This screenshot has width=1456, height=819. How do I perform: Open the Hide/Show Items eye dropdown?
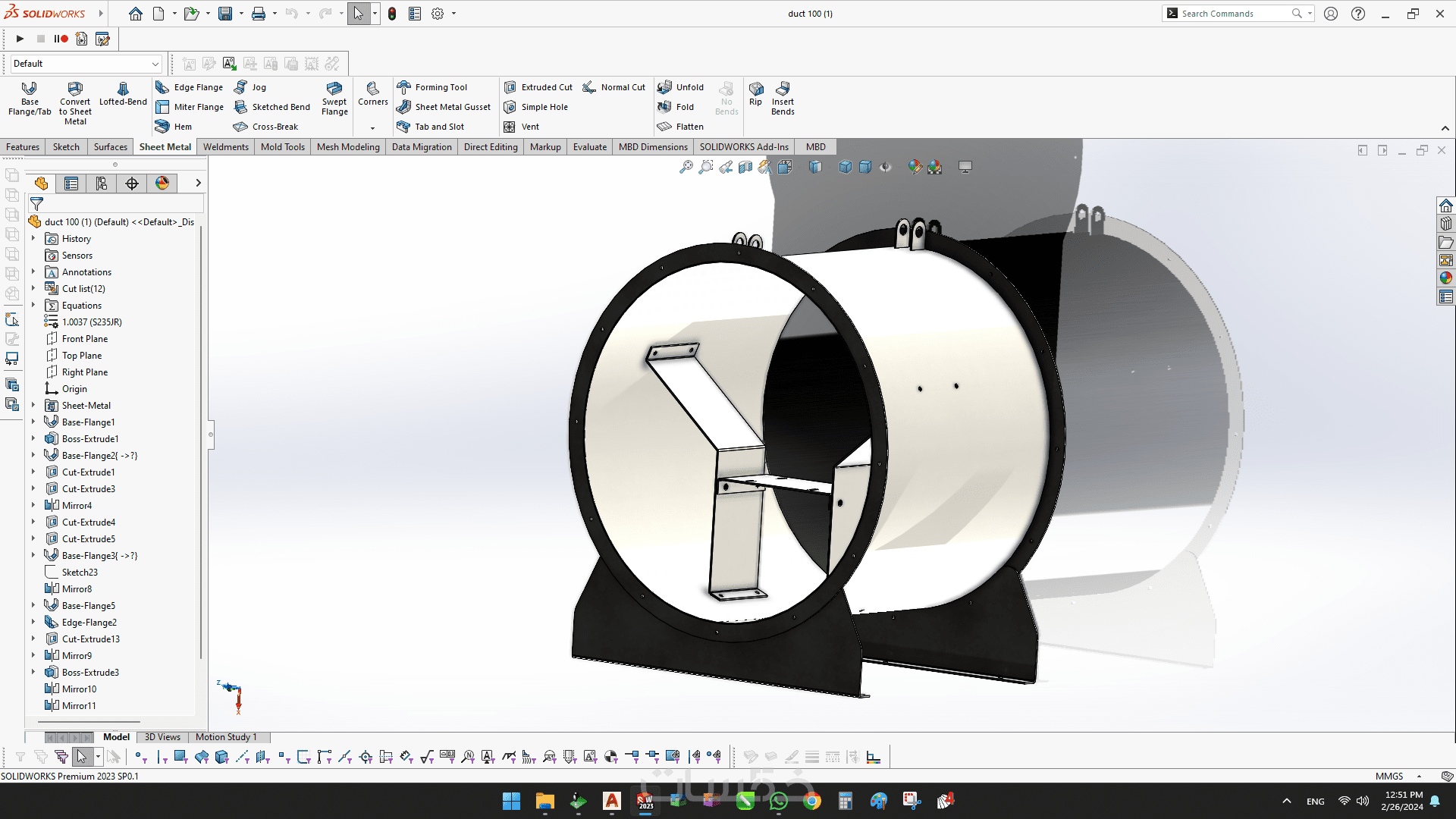tap(886, 167)
